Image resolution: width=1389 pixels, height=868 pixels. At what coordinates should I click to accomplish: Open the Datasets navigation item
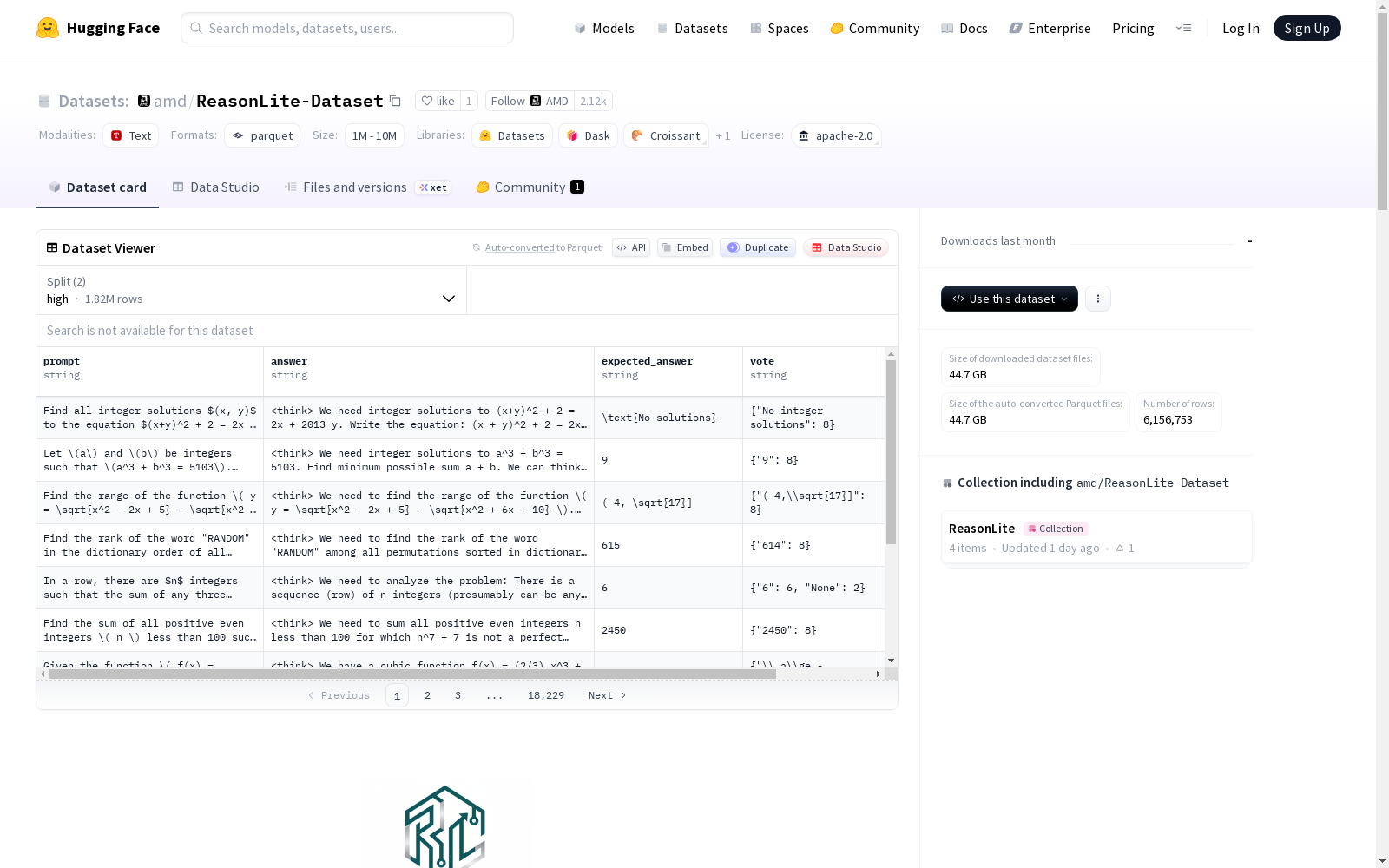point(692,28)
